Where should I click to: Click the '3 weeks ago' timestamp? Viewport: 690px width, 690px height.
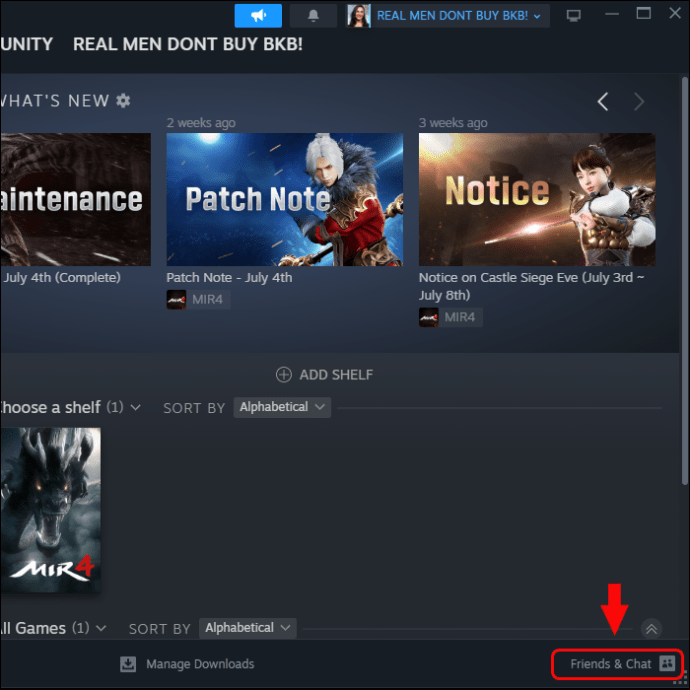(x=453, y=123)
